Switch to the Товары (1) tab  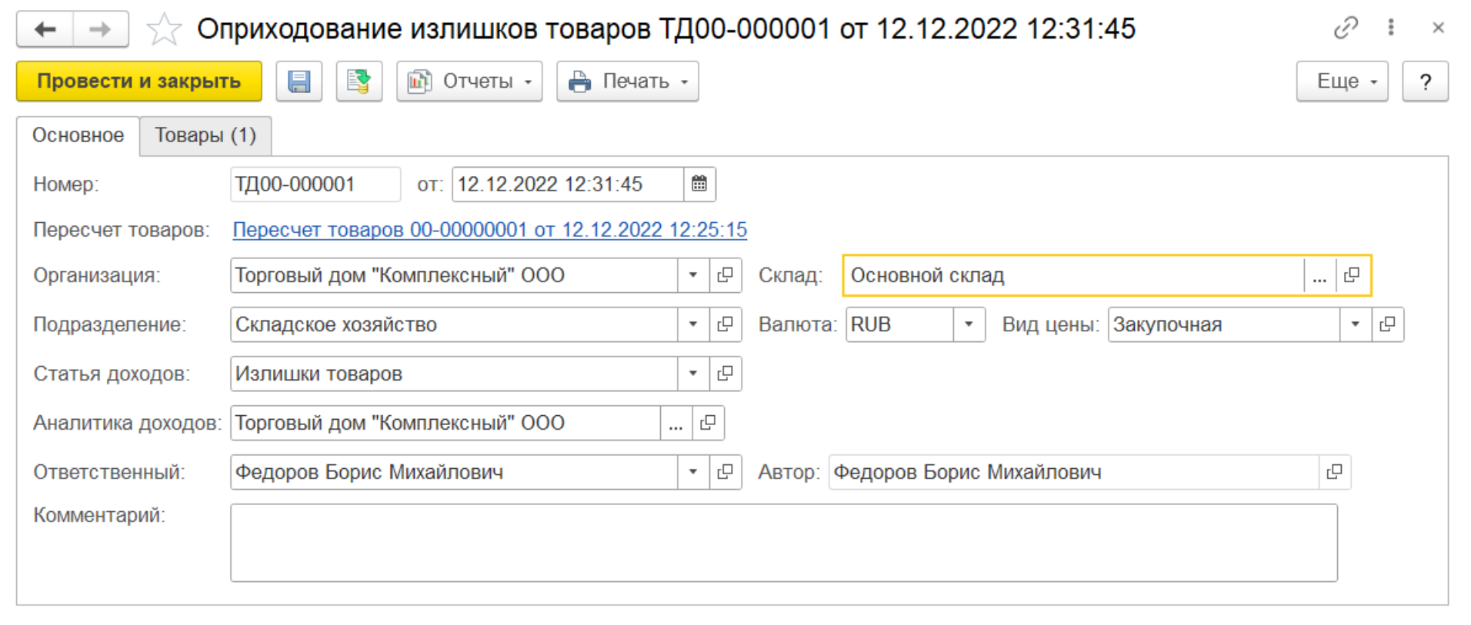(205, 136)
